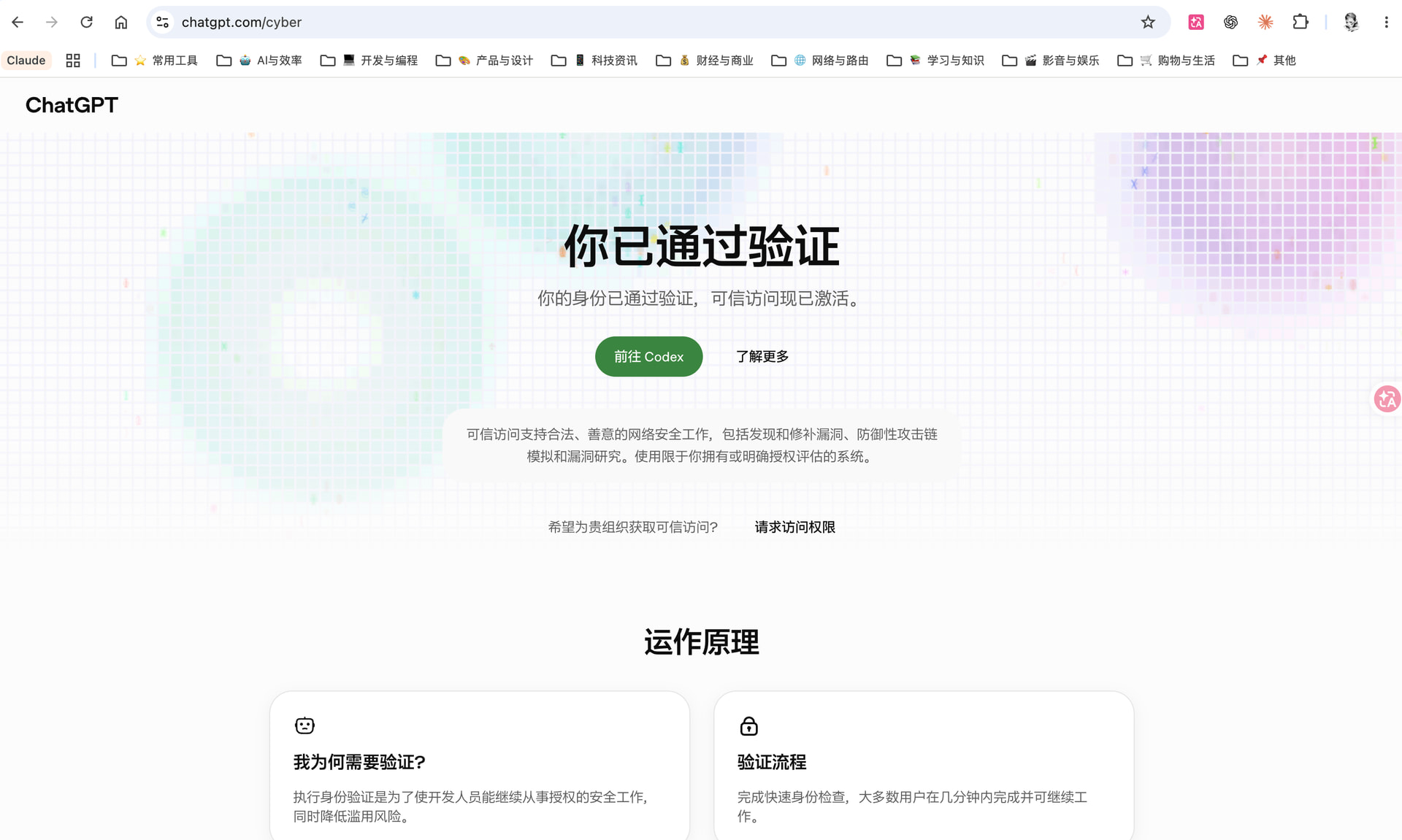
Task: Open the 购物与生活 bookmark folder
Action: click(x=1166, y=61)
